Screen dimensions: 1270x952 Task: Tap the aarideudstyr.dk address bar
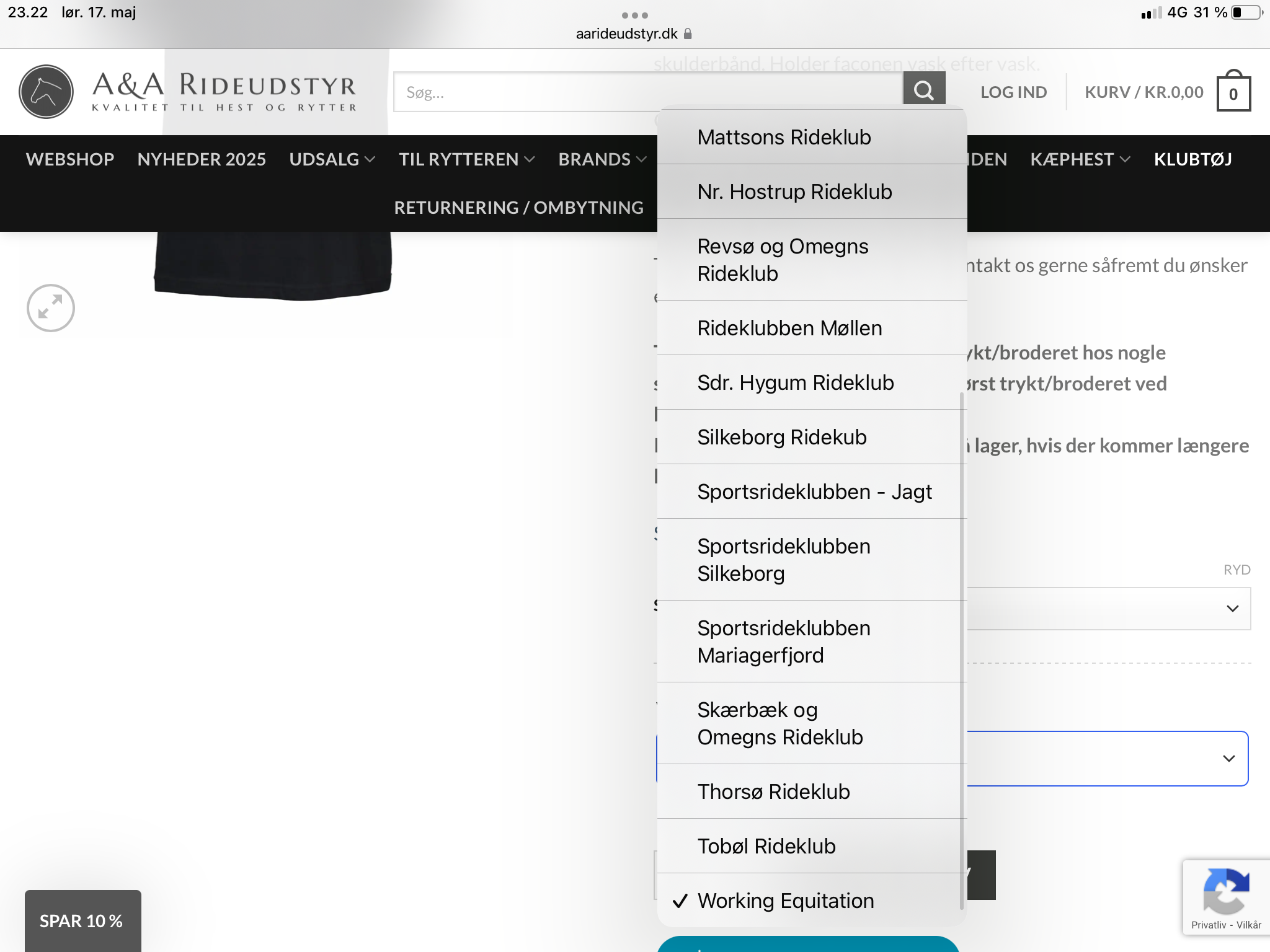[x=634, y=33]
